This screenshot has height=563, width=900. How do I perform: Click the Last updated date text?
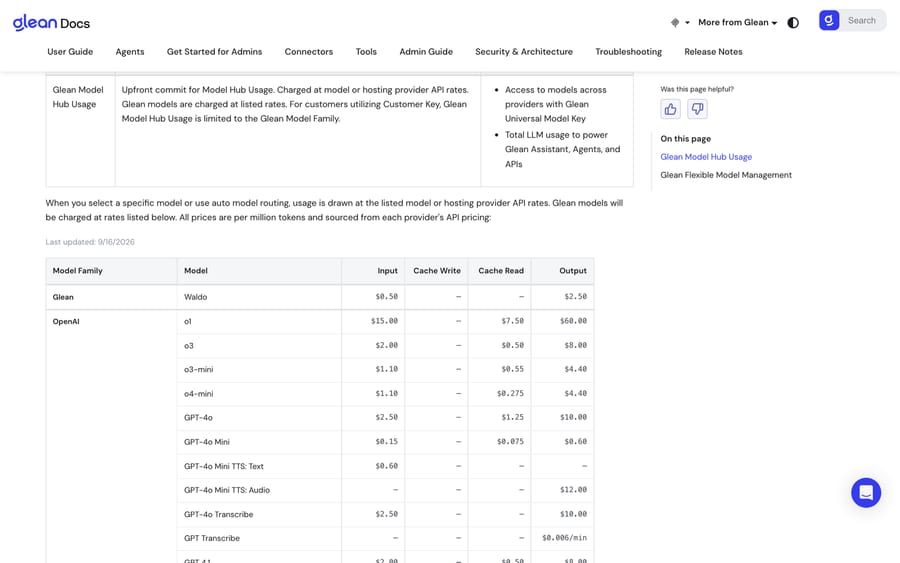coord(90,242)
